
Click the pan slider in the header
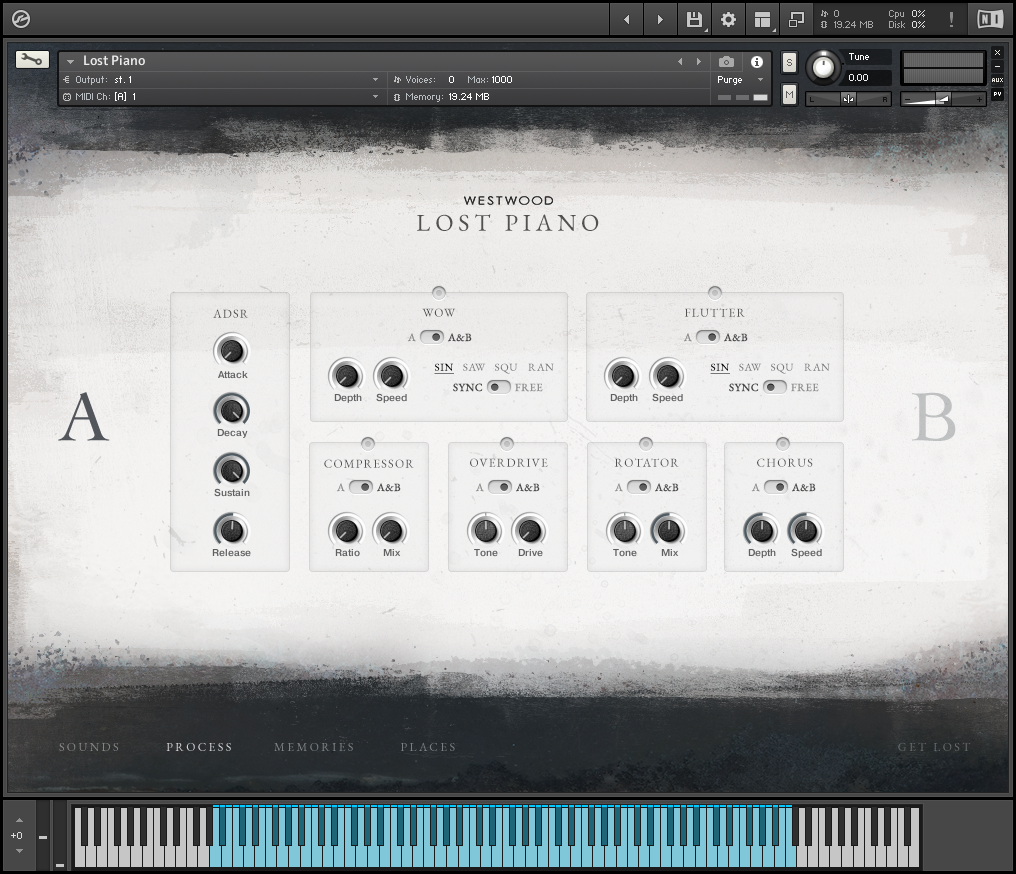tap(848, 99)
